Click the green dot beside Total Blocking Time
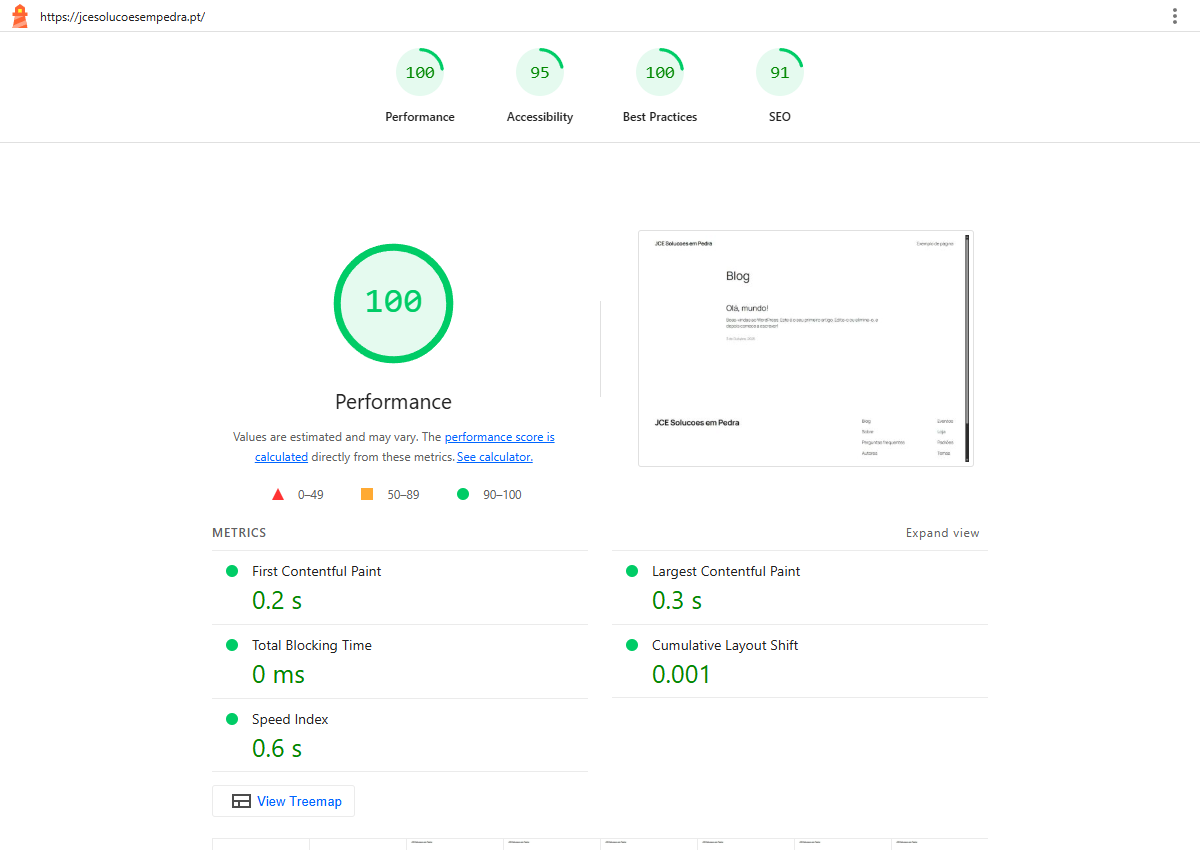Viewport: 1200px width, 850px height. [232, 645]
